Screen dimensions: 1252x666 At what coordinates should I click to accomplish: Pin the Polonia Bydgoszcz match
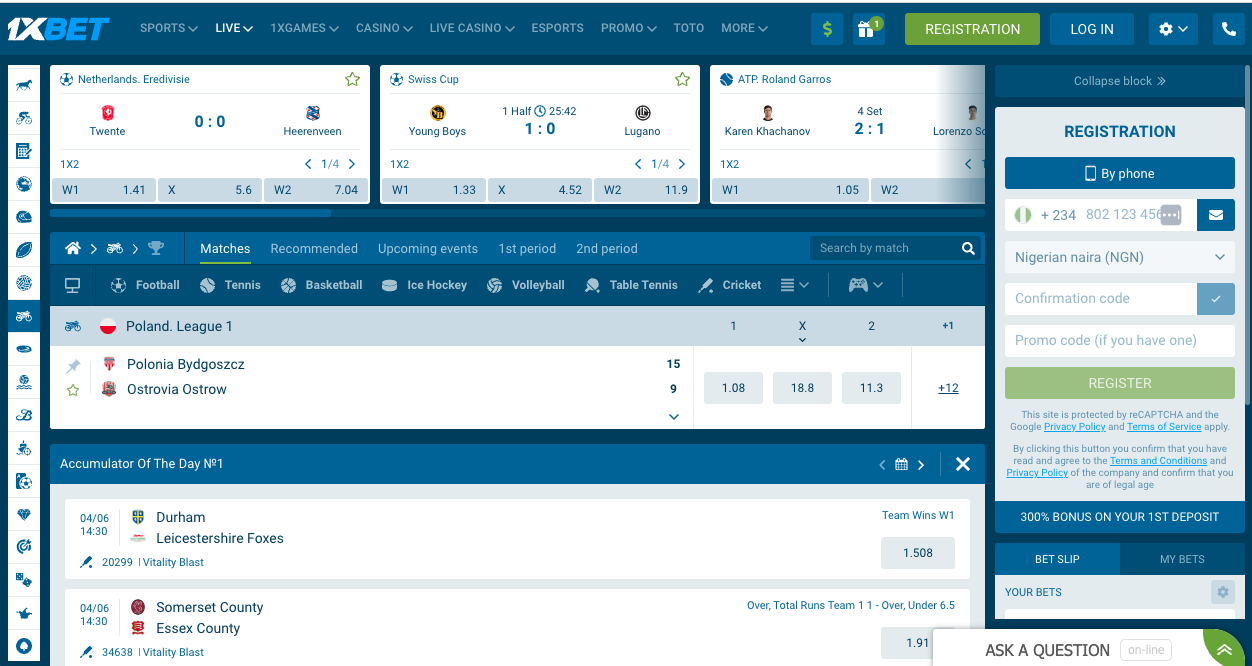(73, 367)
